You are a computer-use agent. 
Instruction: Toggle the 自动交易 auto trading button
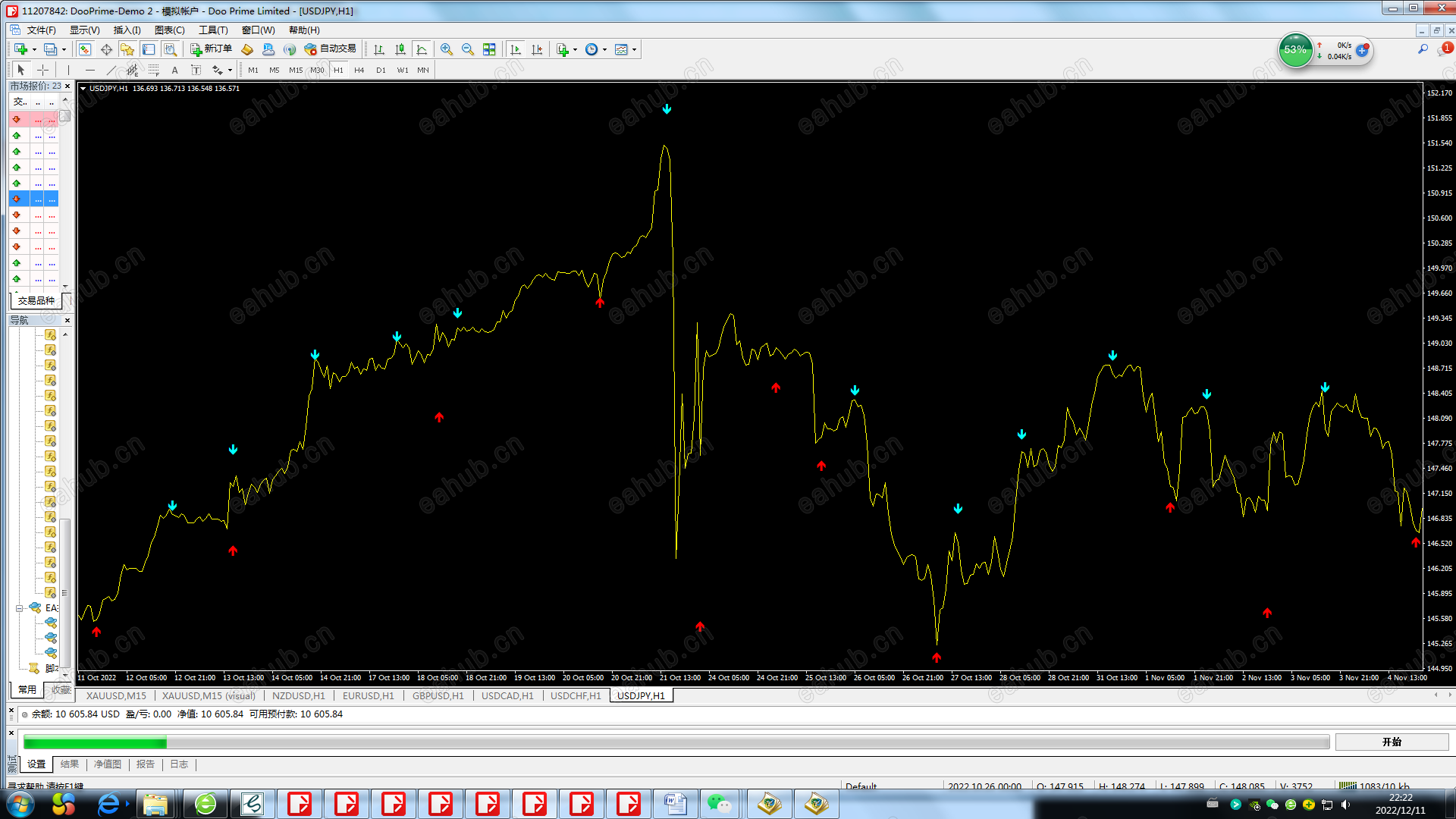pos(331,49)
